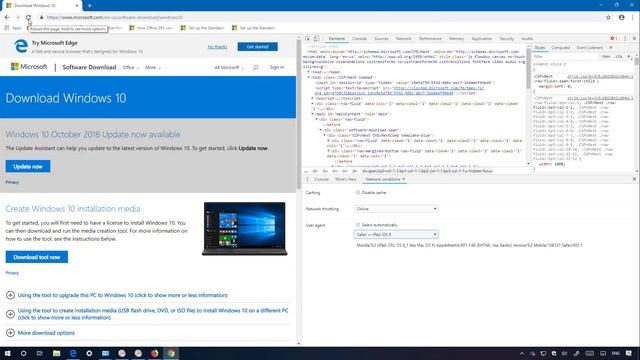
Task: Click Download tool now button
Action: click(x=37, y=257)
